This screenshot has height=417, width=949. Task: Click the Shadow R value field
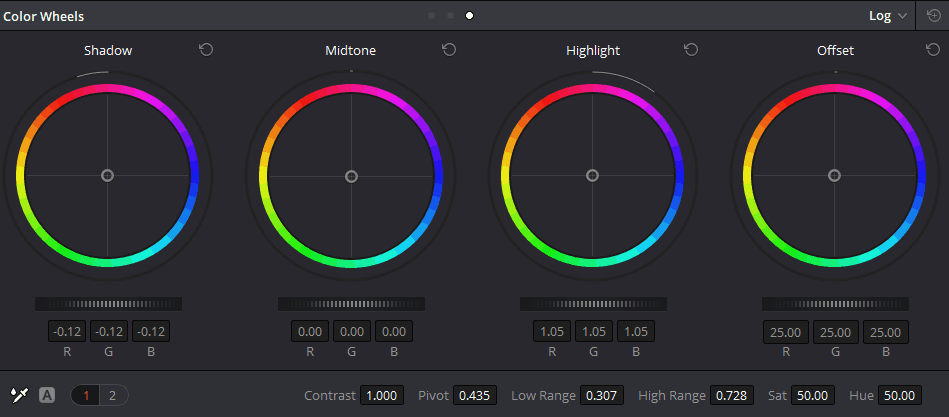tap(67, 332)
